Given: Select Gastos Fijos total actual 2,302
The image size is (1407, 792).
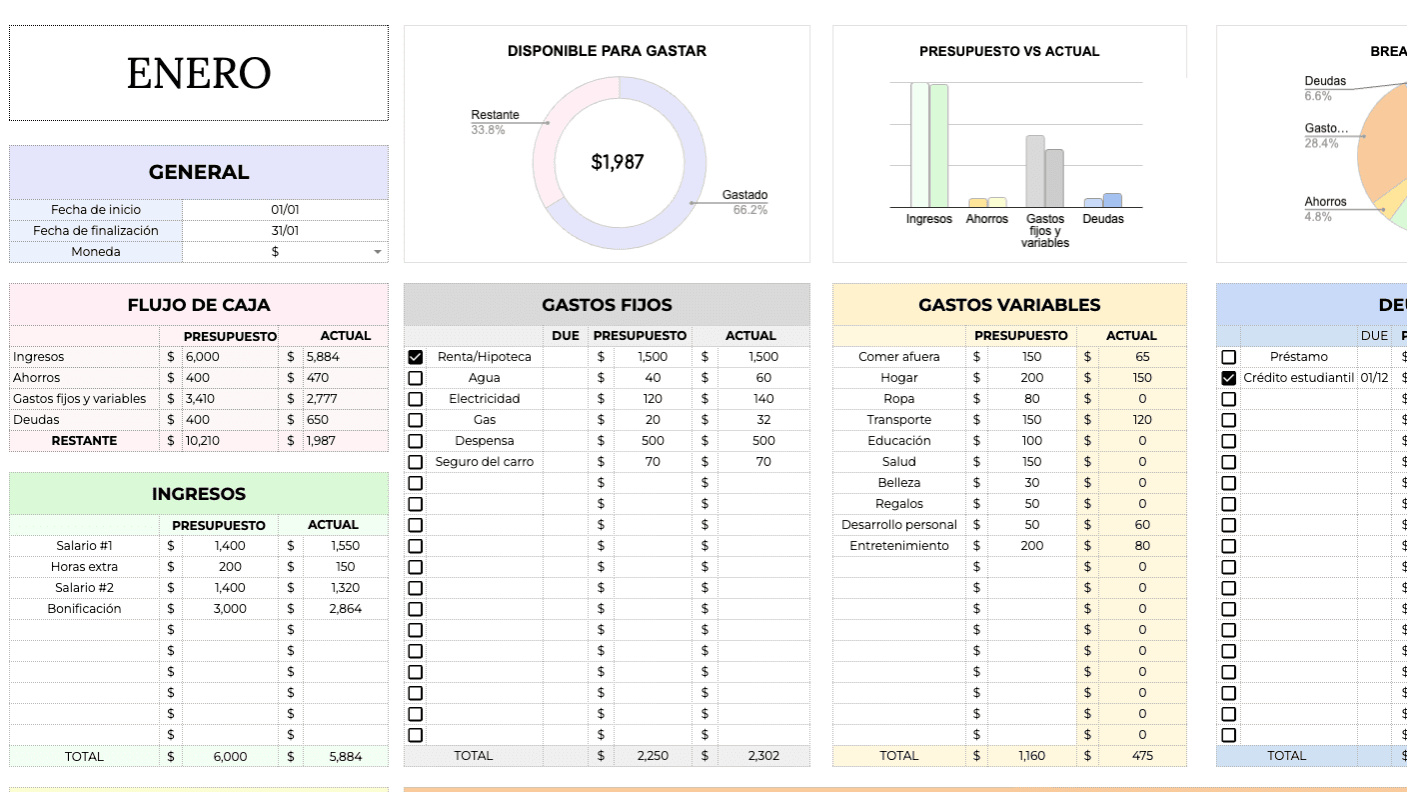Looking at the screenshot, I should pyautogui.click(x=763, y=756).
